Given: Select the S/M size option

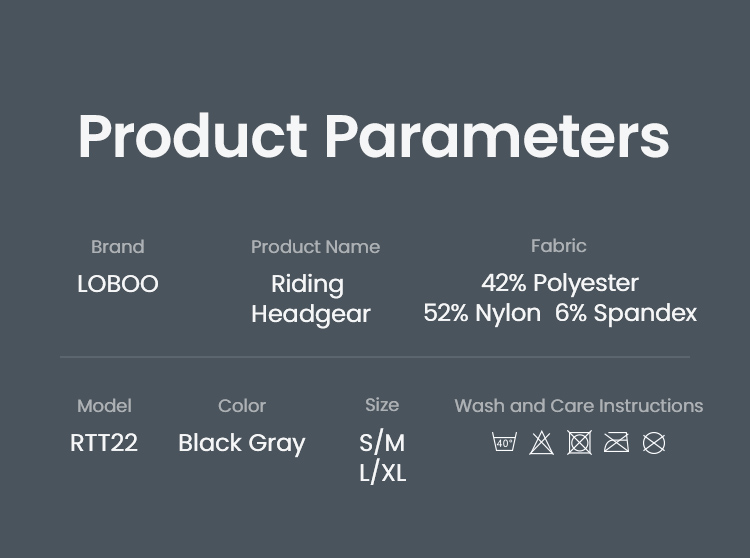Looking at the screenshot, I should [382, 443].
